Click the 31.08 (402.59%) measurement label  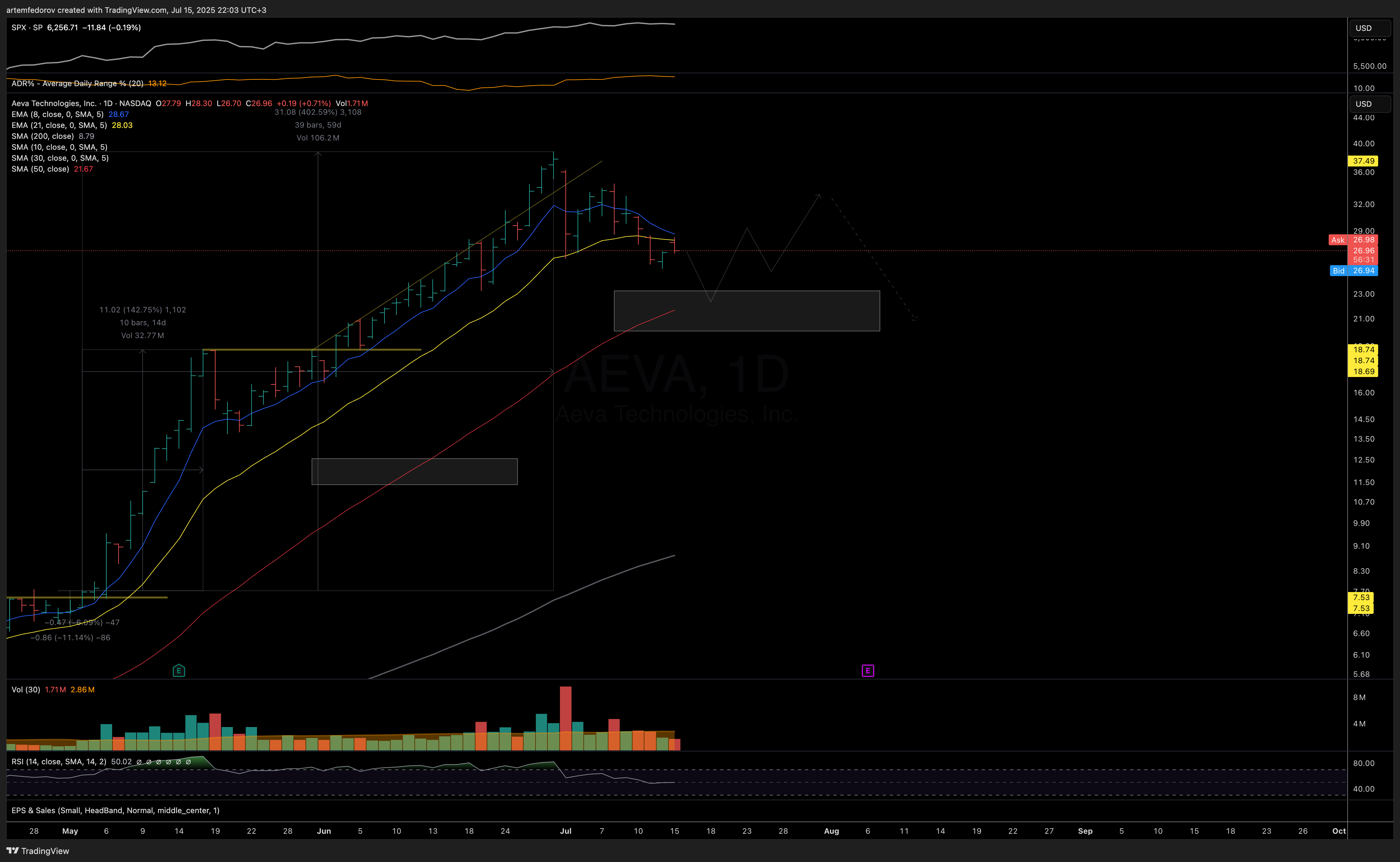[x=318, y=112]
